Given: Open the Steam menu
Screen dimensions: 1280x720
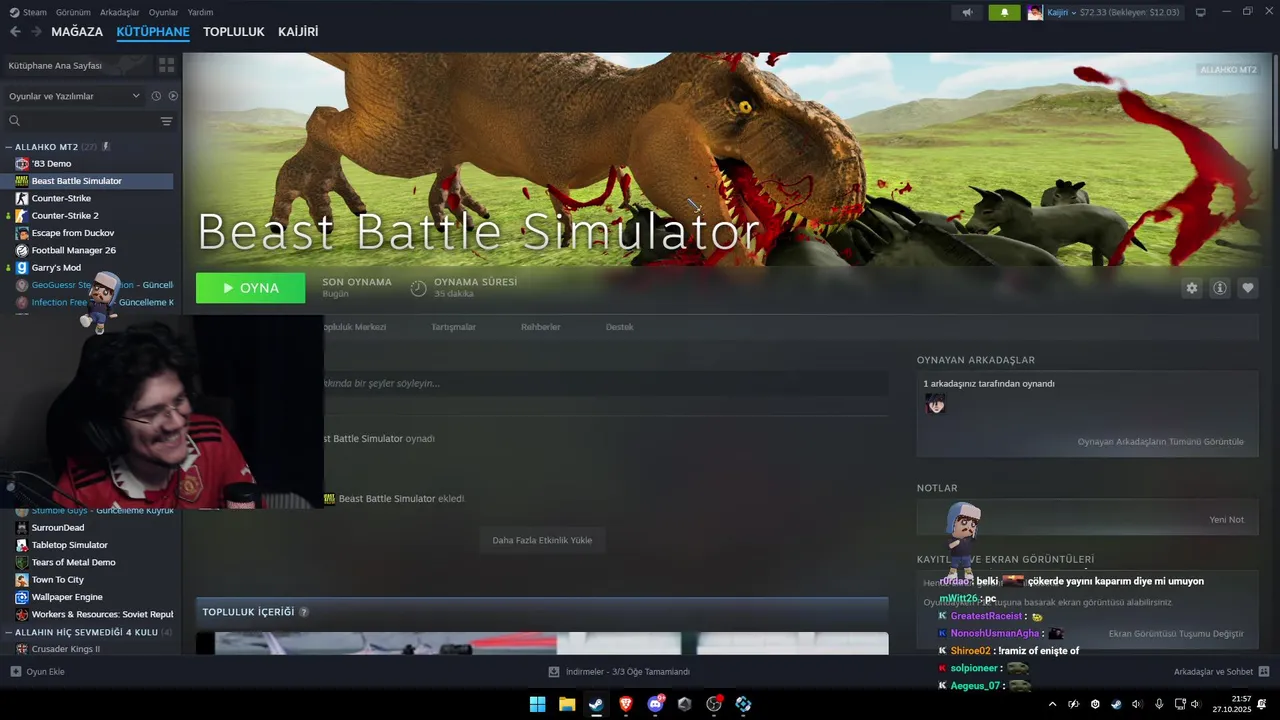Looking at the screenshot, I should [x=28, y=12].
